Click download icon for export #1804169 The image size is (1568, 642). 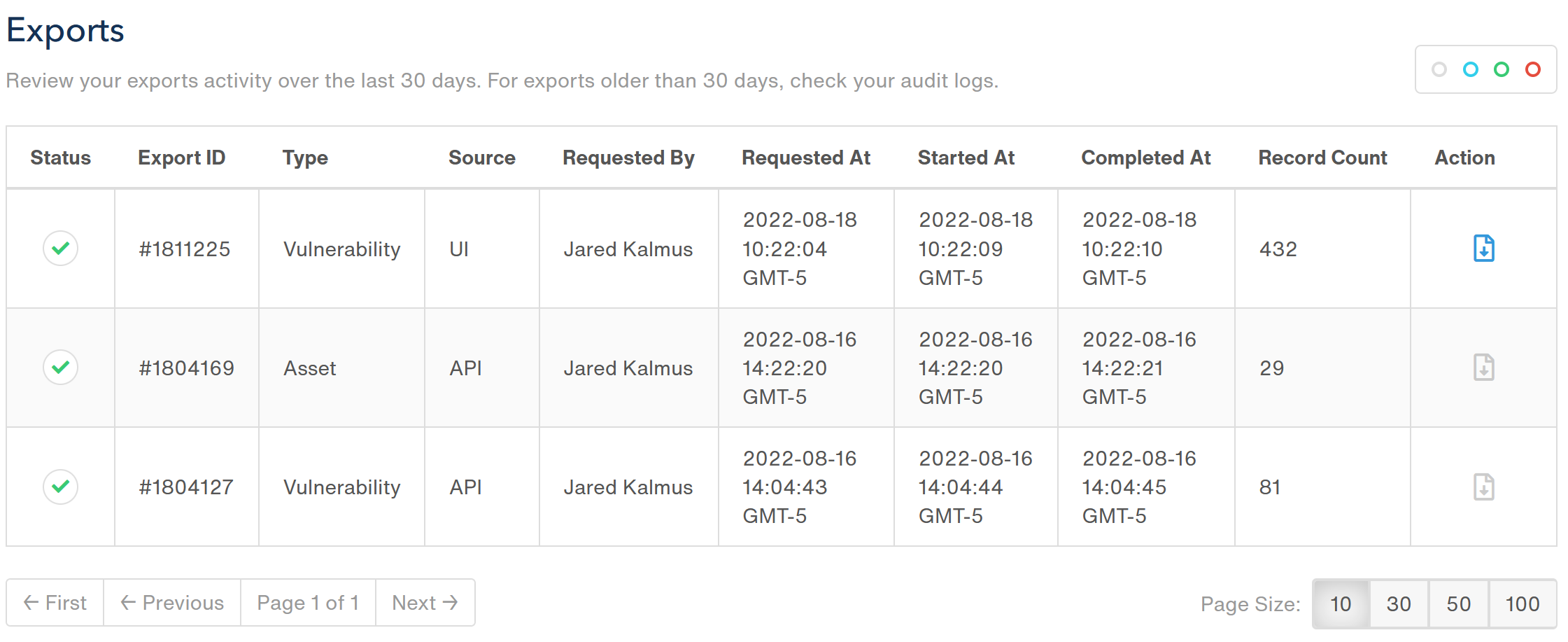(1483, 368)
